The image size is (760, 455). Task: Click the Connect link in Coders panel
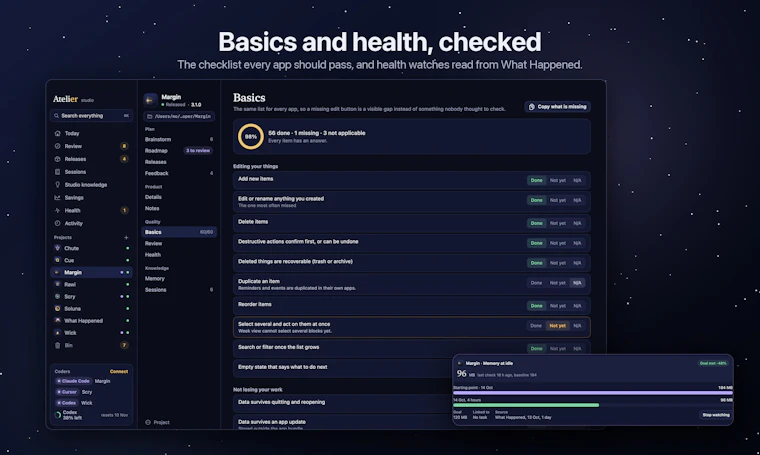119,372
